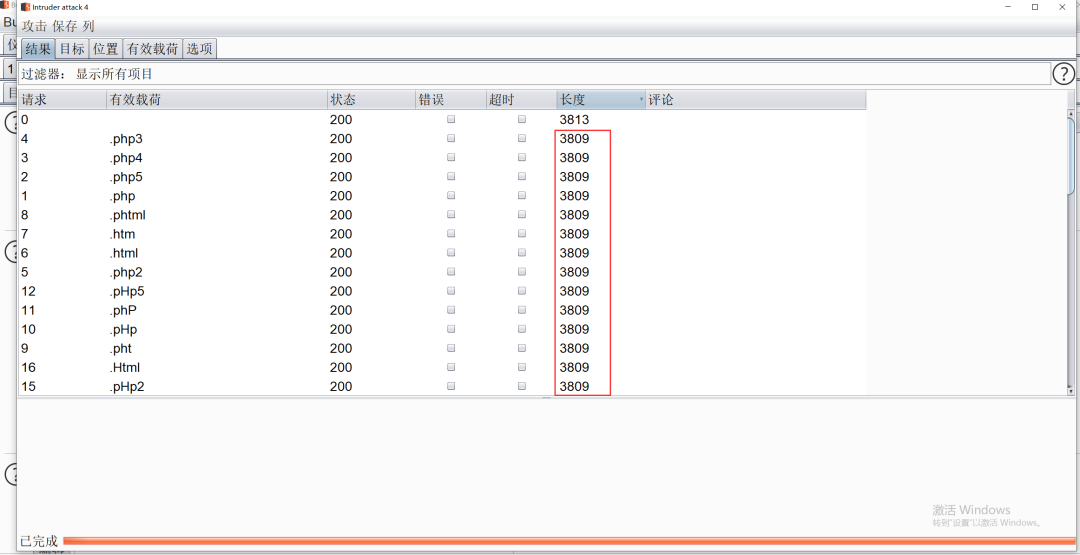Open the 列 menu
Image resolution: width=1080 pixels, height=555 pixels.
(x=89, y=27)
